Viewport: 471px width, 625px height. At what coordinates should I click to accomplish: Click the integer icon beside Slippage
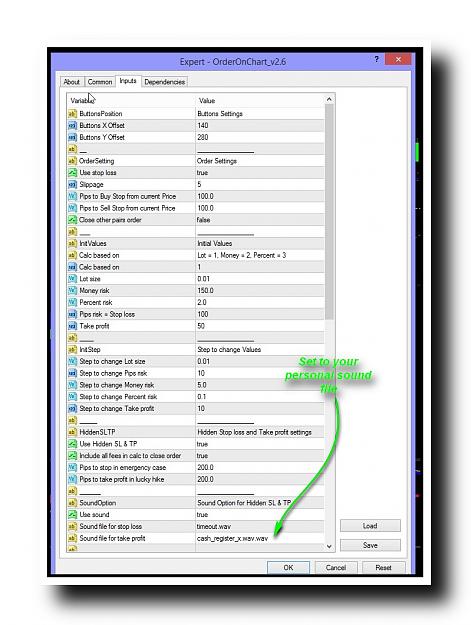pos(72,185)
